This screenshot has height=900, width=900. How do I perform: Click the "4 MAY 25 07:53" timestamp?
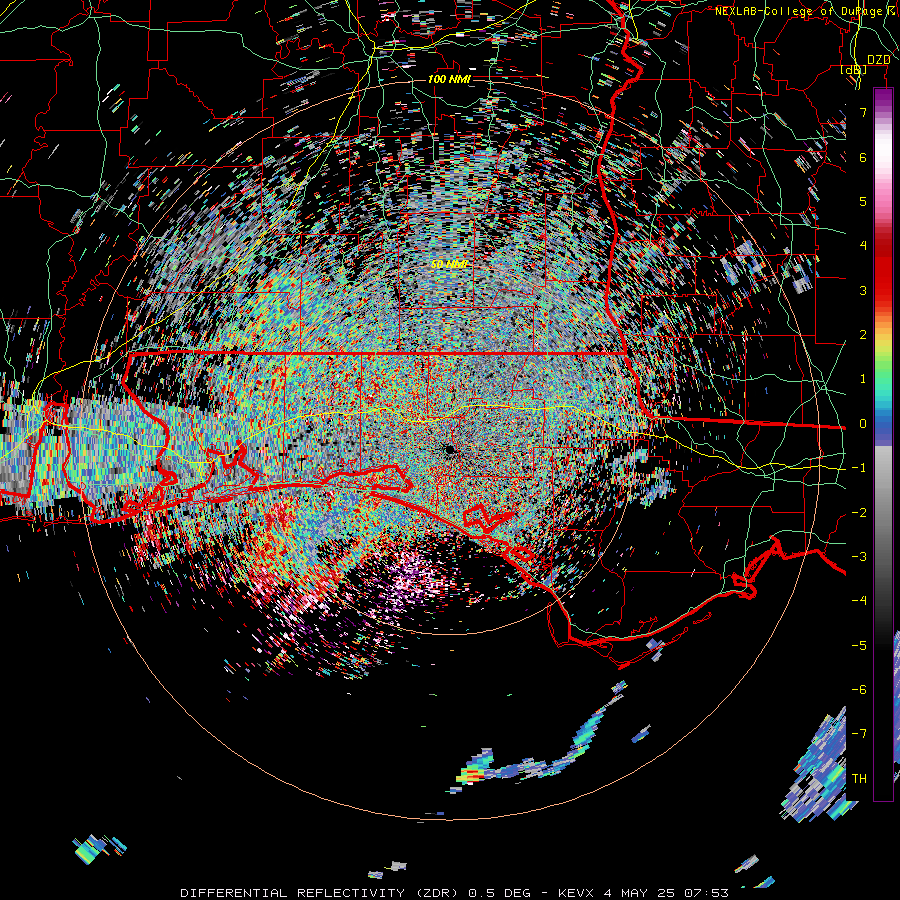666,893
